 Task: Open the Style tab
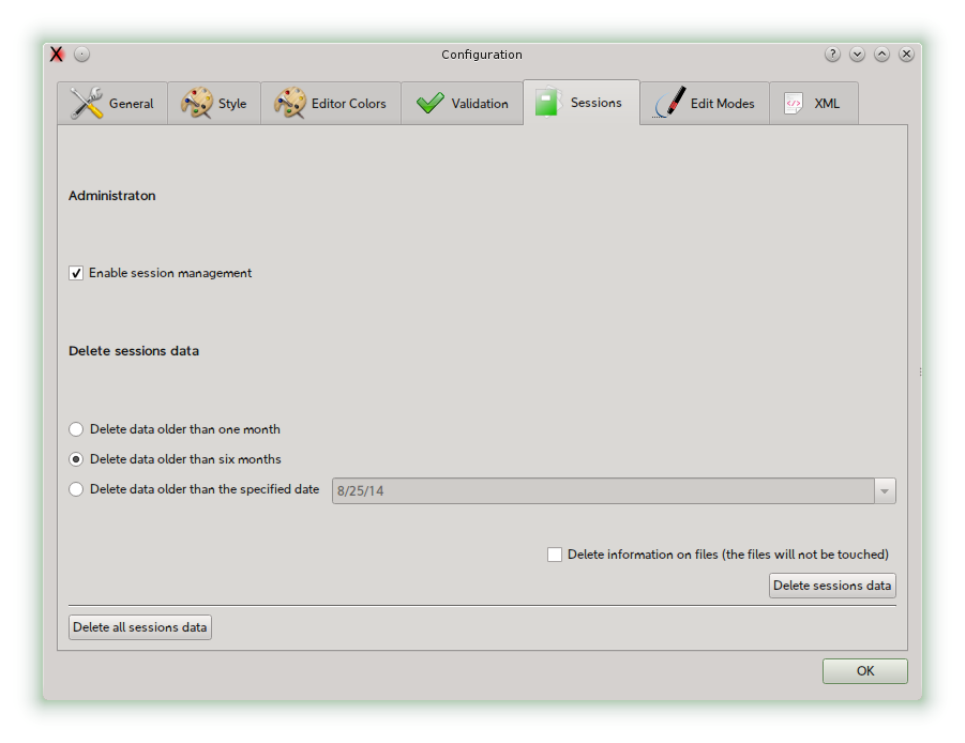214,103
